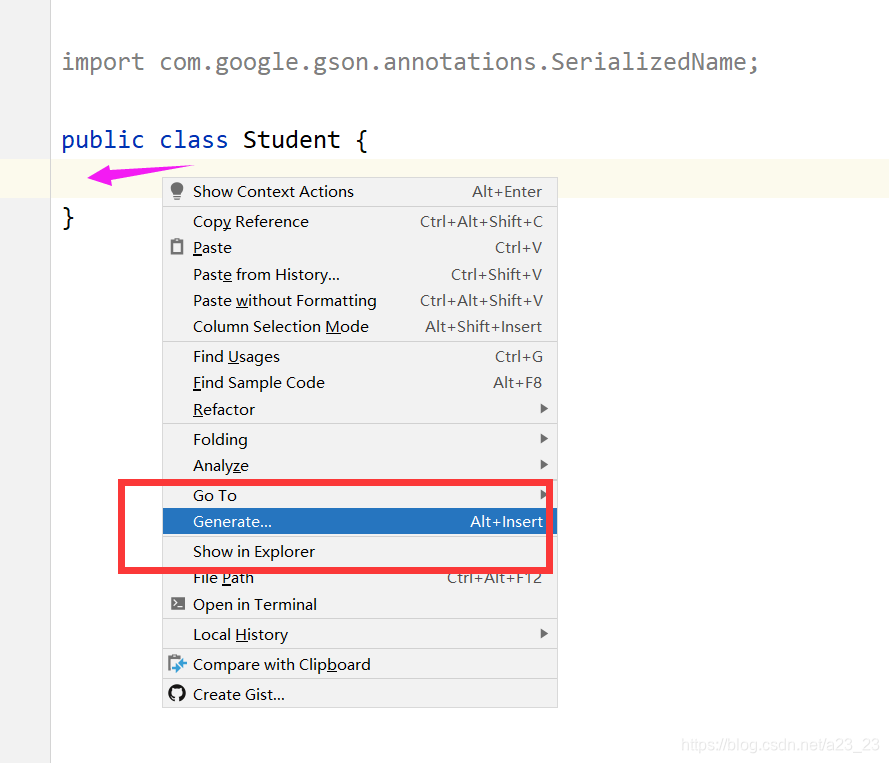Select Create Gist... entry
The height and width of the screenshot is (763, 889).
360,694
